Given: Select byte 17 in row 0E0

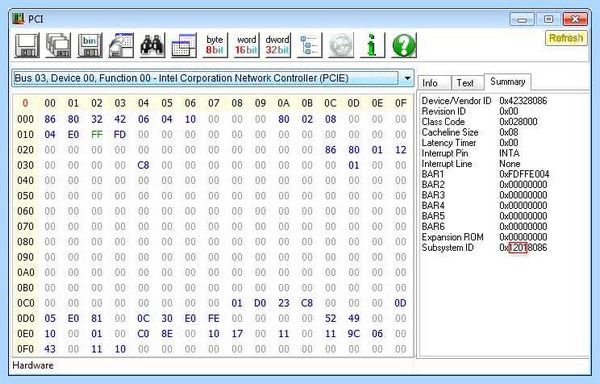Looking at the screenshot, I should (237, 334).
